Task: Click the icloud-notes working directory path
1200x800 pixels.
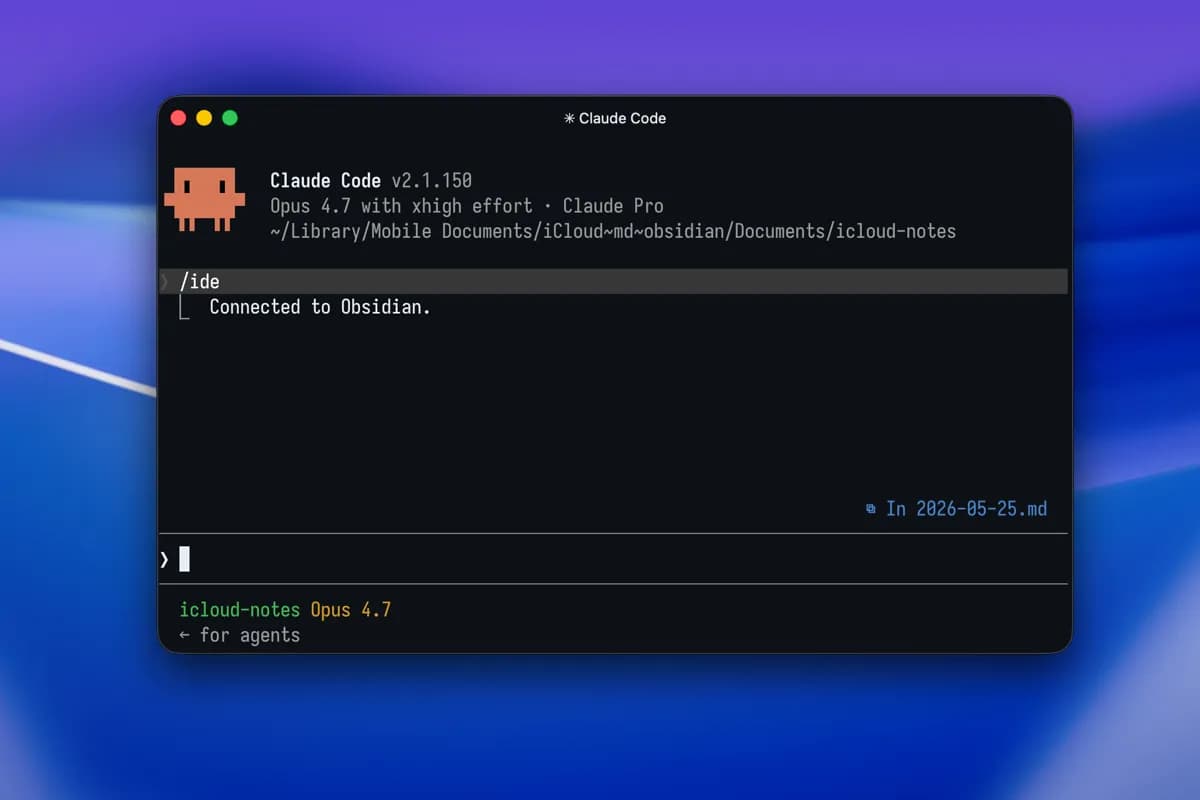Action: (x=613, y=232)
